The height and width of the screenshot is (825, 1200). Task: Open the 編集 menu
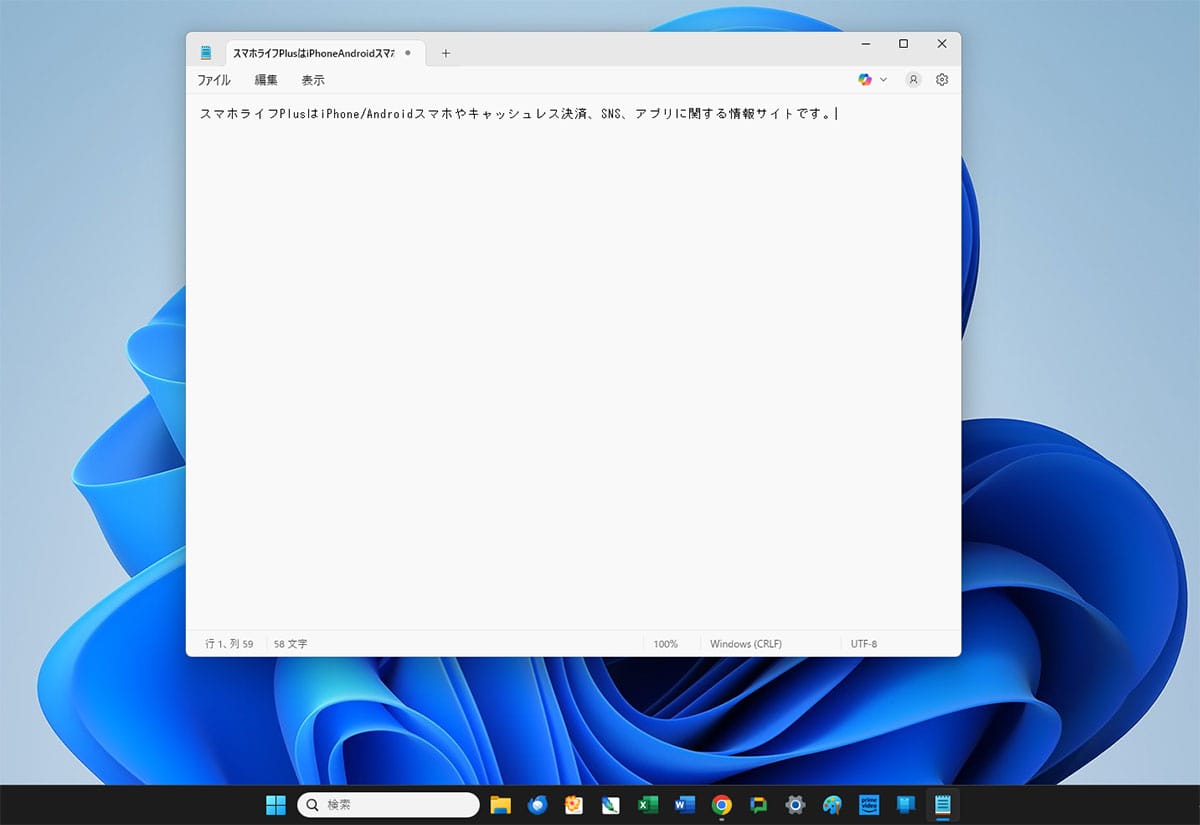266,80
